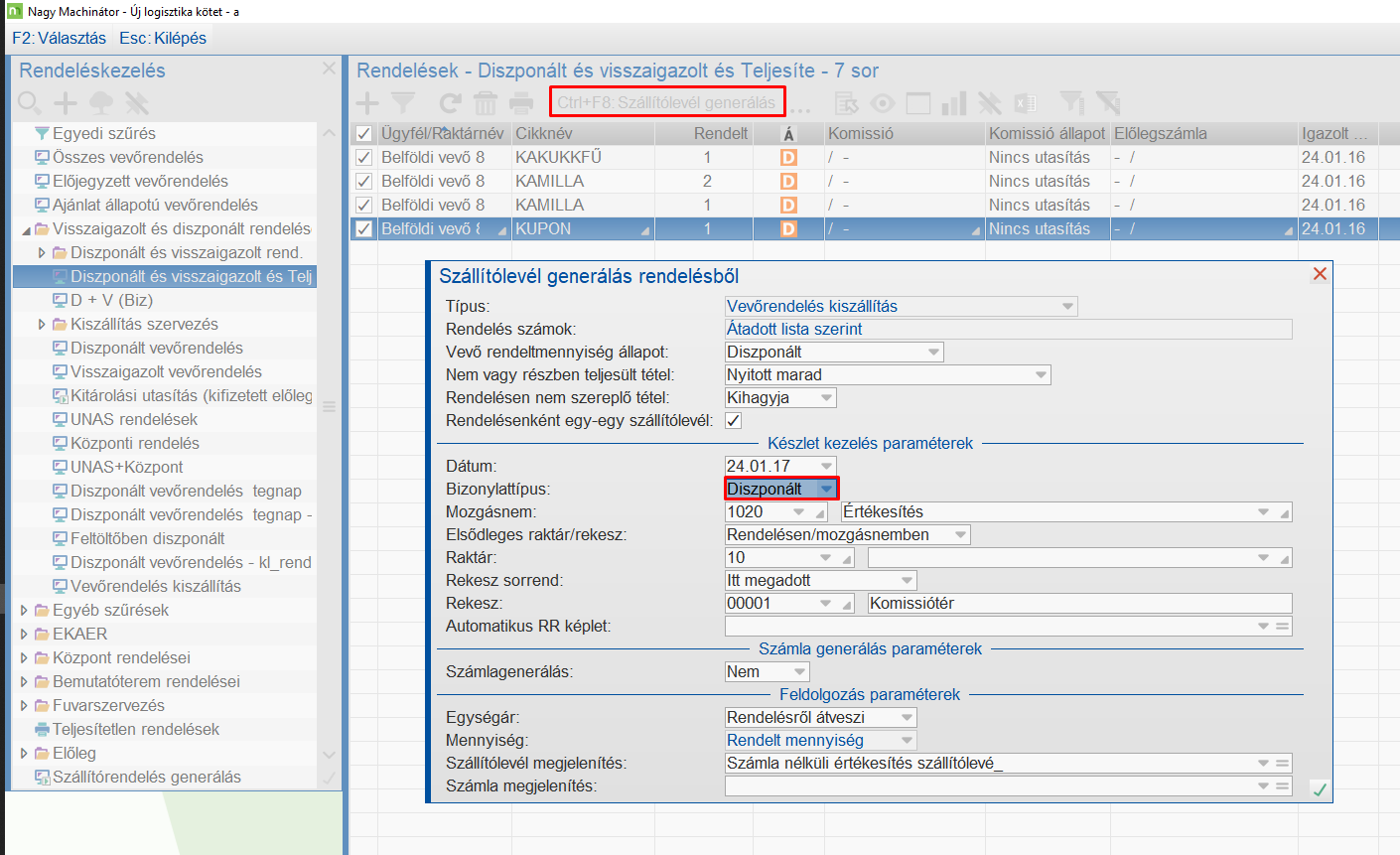
Task: Open Vevő rendeltmennyiség állapot dropdown
Action: [x=934, y=352]
